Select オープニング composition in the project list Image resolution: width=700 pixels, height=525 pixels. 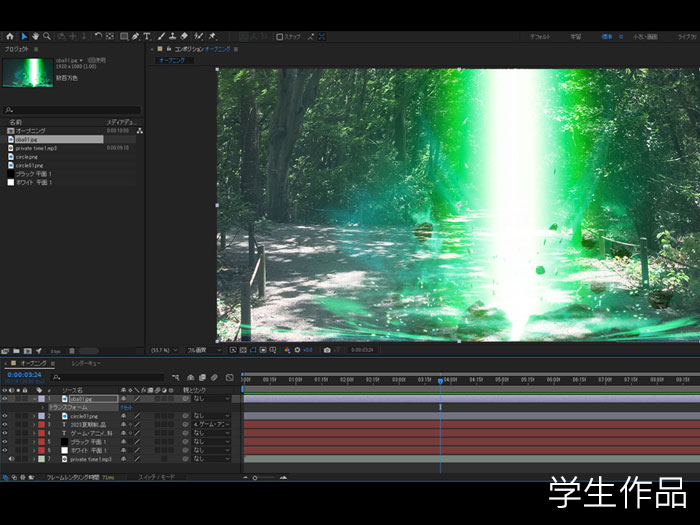point(30,131)
